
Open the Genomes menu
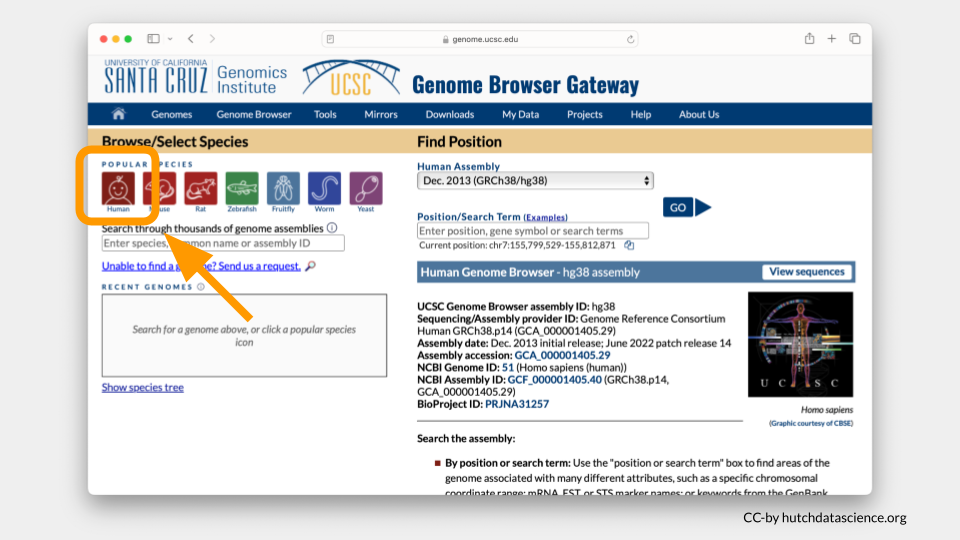(x=171, y=114)
